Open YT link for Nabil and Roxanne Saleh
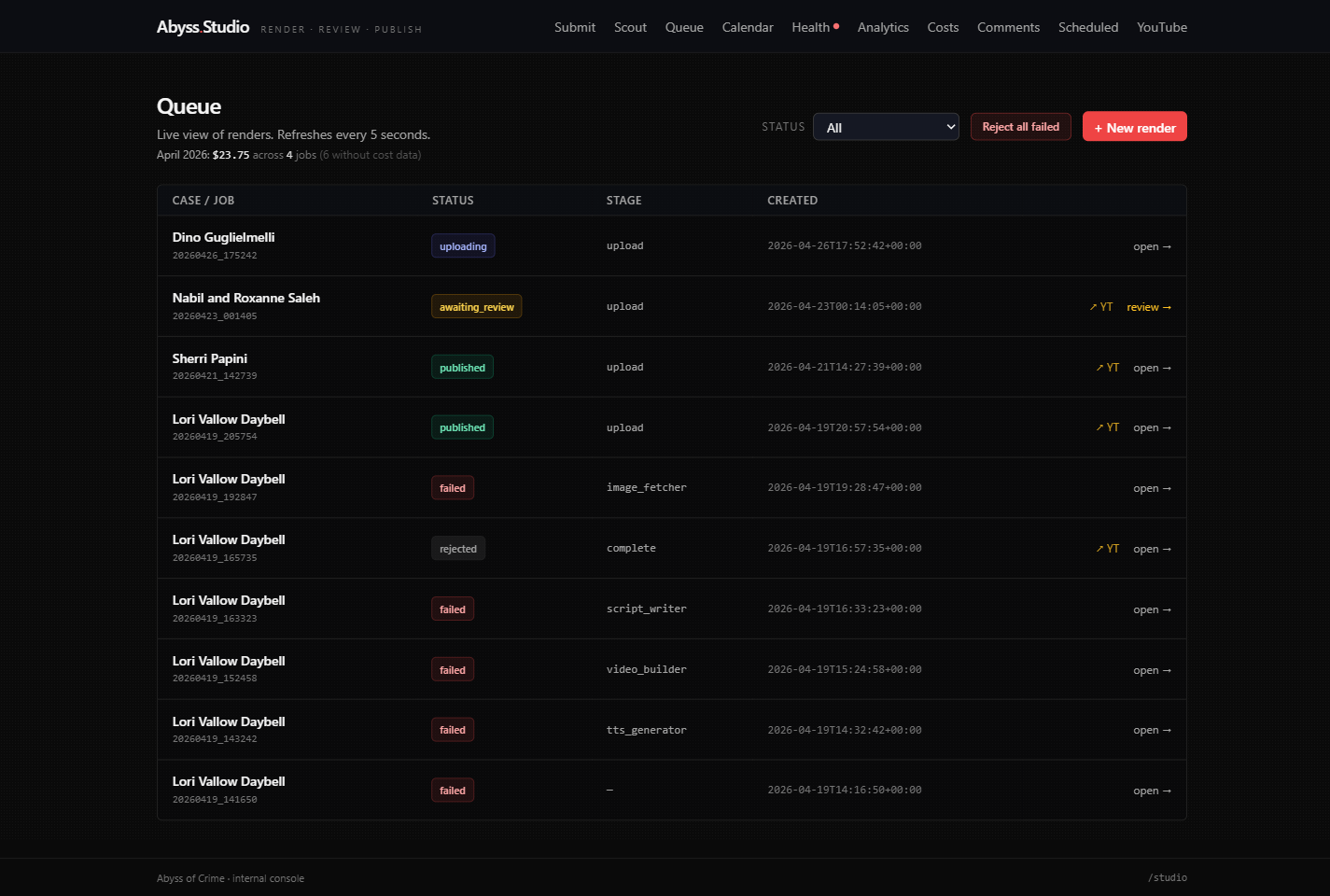The height and width of the screenshot is (896, 1330). pos(1101,307)
